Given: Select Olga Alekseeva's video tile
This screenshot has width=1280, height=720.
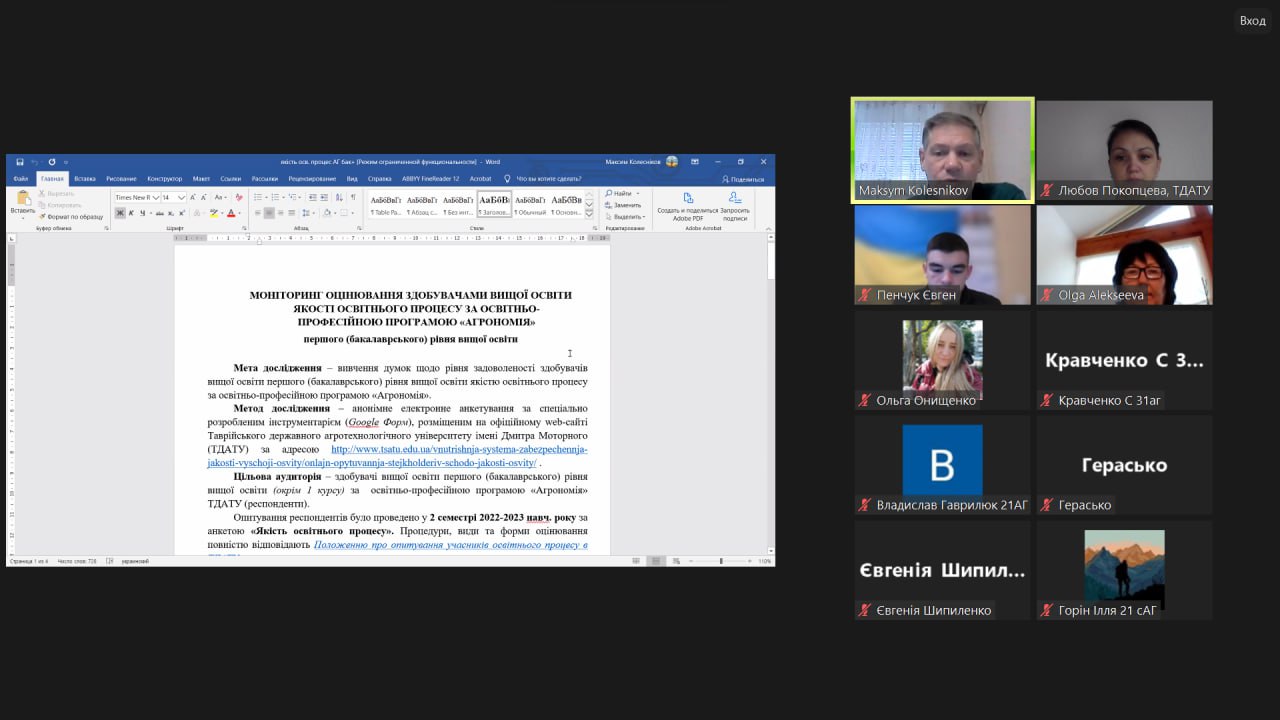Looking at the screenshot, I should click(1124, 255).
